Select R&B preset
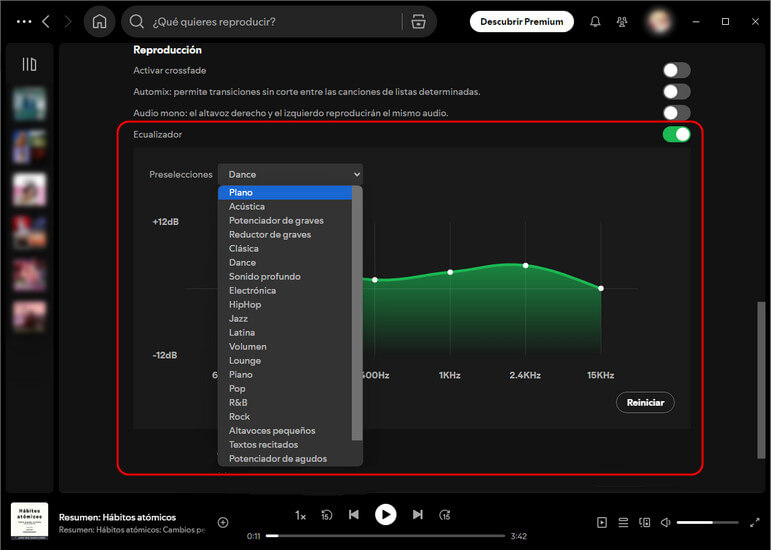This screenshot has width=771, height=550. tap(285, 403)
